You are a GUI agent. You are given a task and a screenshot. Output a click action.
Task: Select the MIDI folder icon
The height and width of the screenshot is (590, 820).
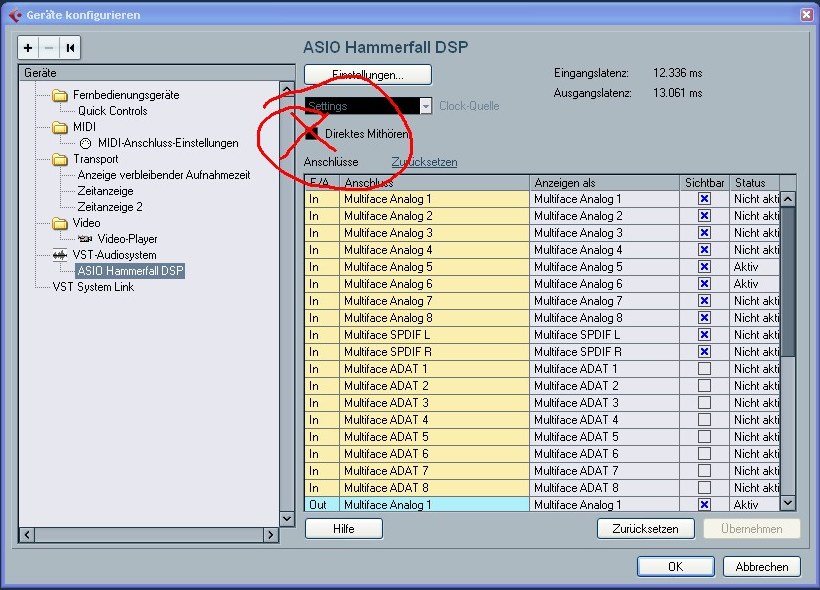tap(60, 127)
